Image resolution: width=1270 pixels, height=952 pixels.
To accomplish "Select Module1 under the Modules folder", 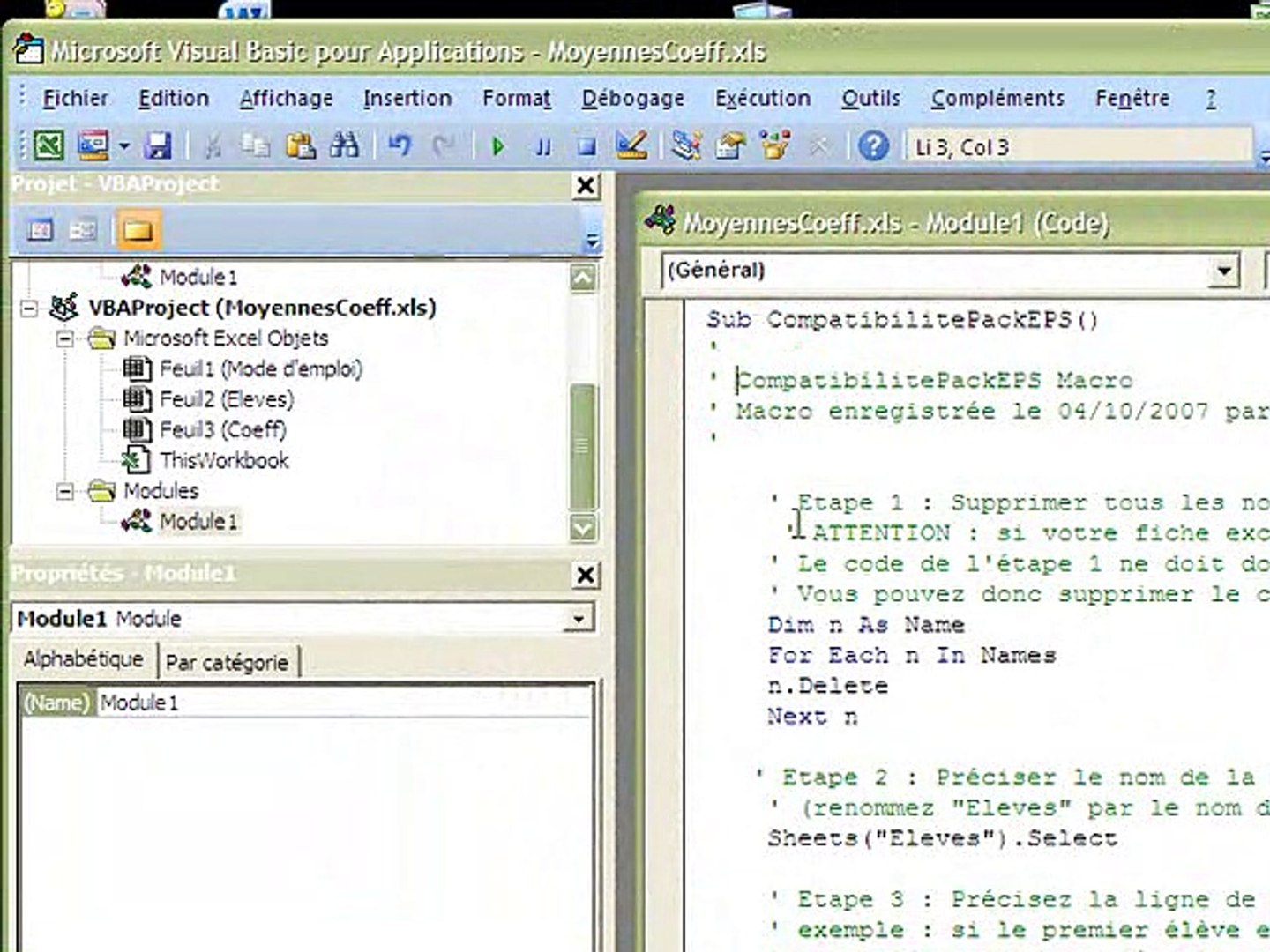I will 198,522.
